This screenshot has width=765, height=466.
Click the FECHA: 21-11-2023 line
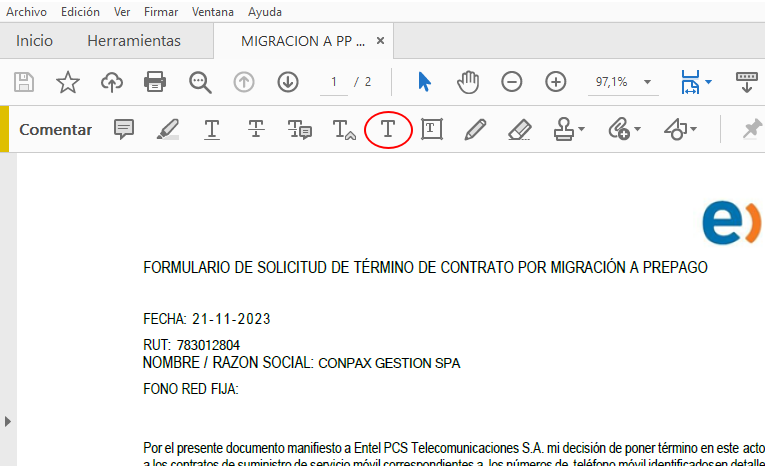(207, 319)
